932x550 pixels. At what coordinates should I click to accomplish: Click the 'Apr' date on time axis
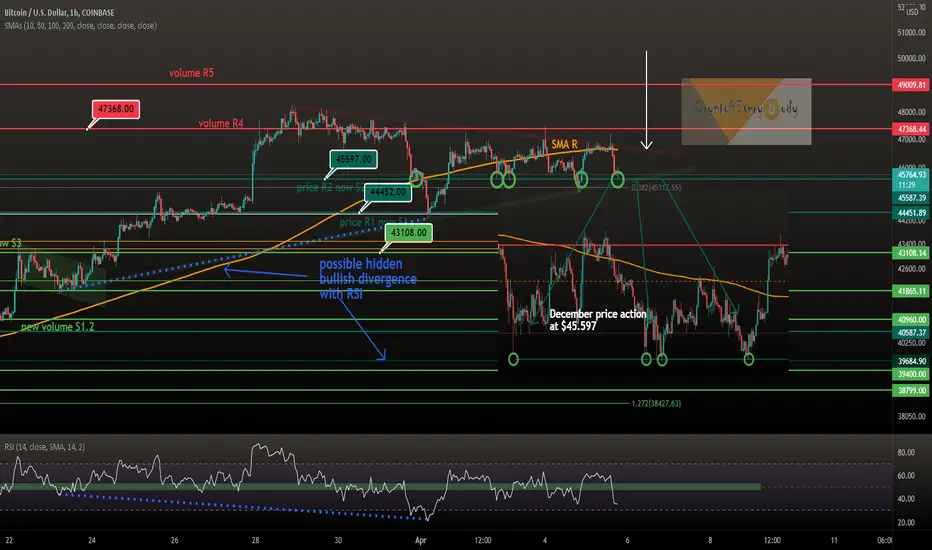(420, 540)
